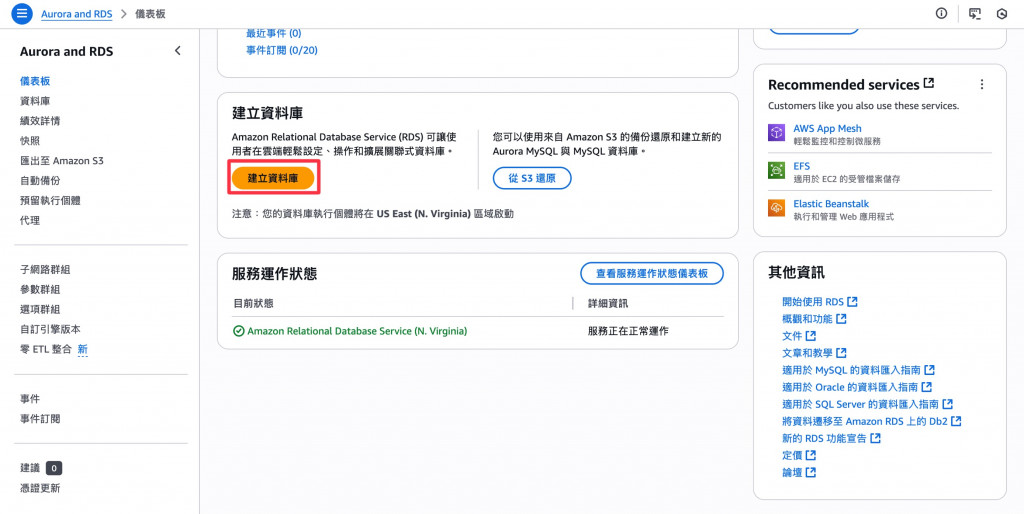The height and width of the screenshot is (514, 1024).
Task: Select 憑證更新 in the sidebar
Action: point(40,488)
